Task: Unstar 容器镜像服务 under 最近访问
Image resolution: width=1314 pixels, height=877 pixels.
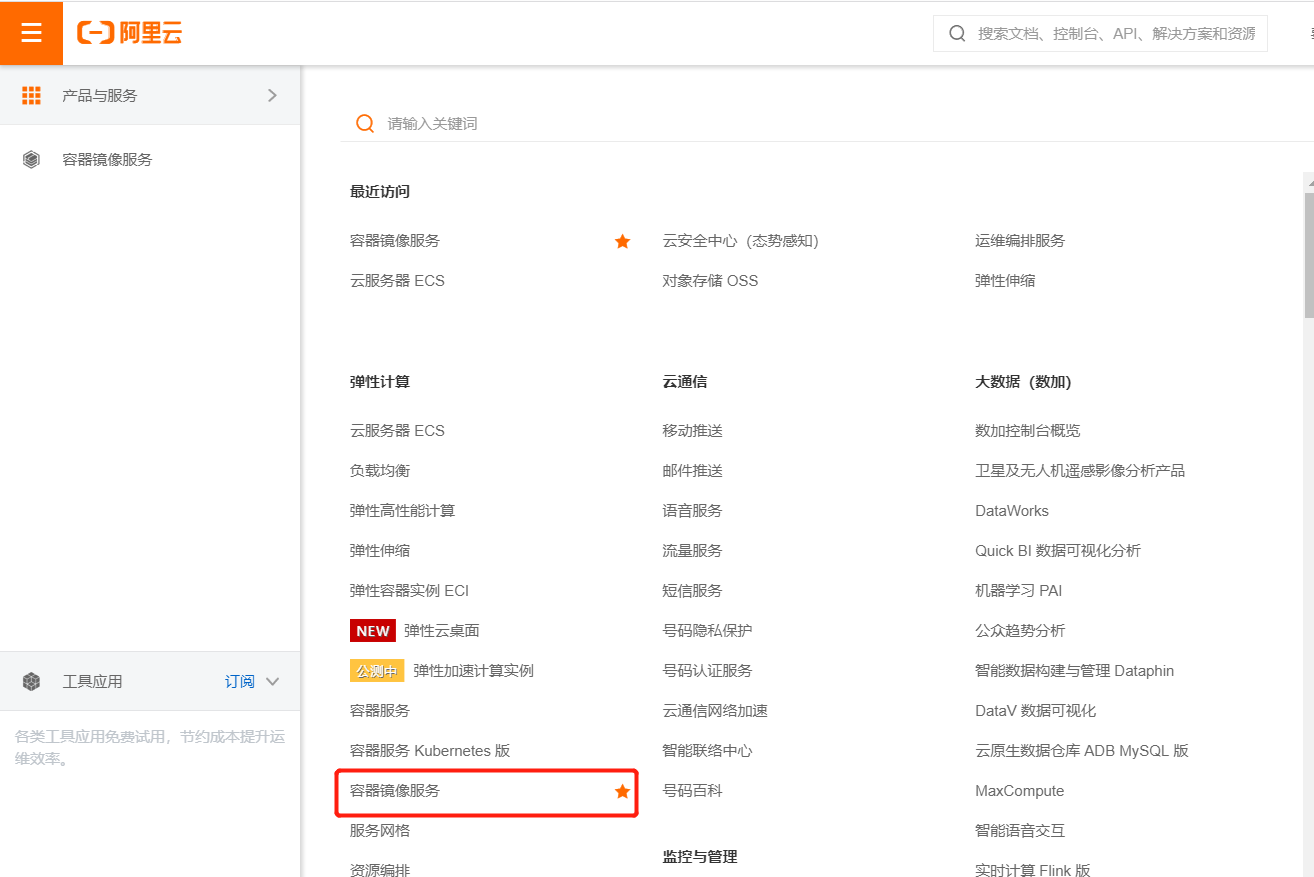Action: coord(622,241)
